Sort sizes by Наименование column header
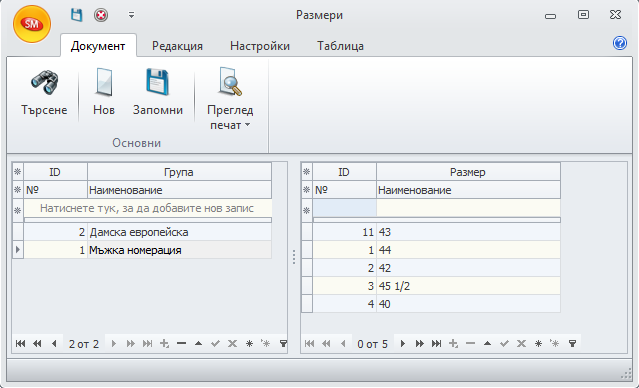The width and height of the screenshot is (639, 388). pyautogui.click(x=468, y=190)
